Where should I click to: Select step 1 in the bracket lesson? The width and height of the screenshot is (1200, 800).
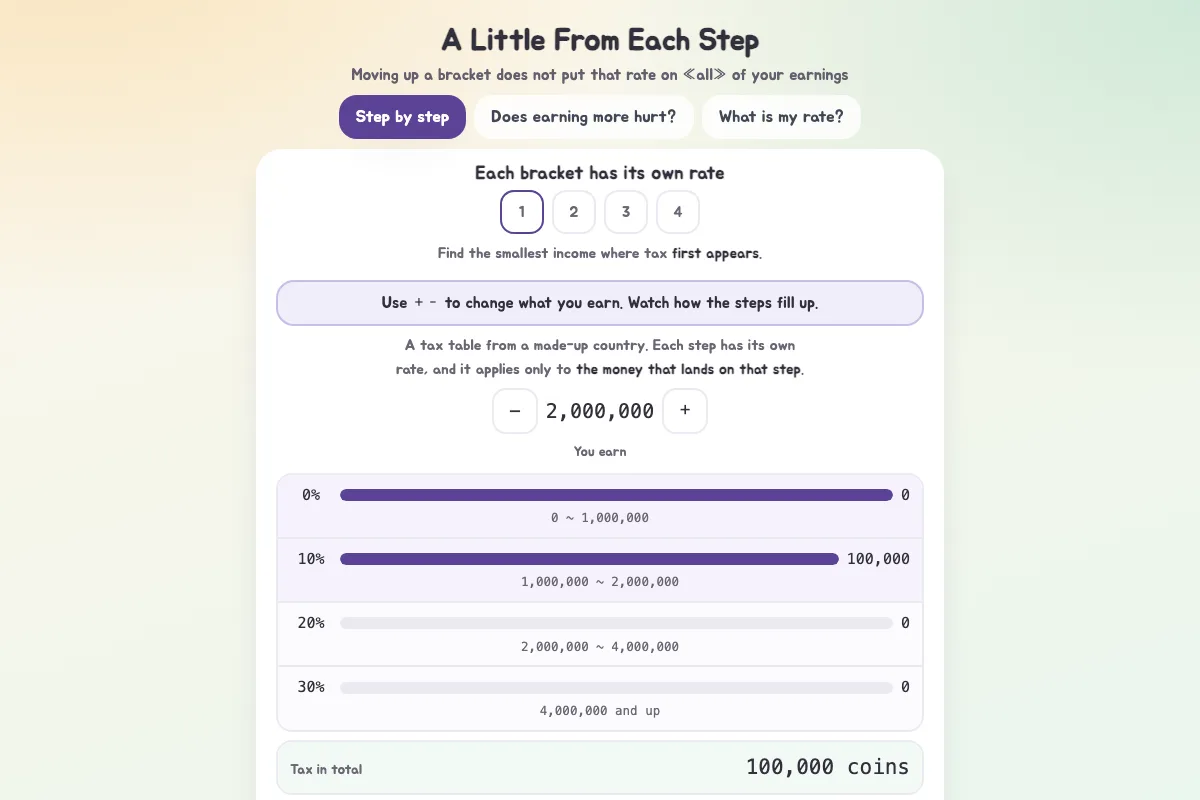(522, 212)
